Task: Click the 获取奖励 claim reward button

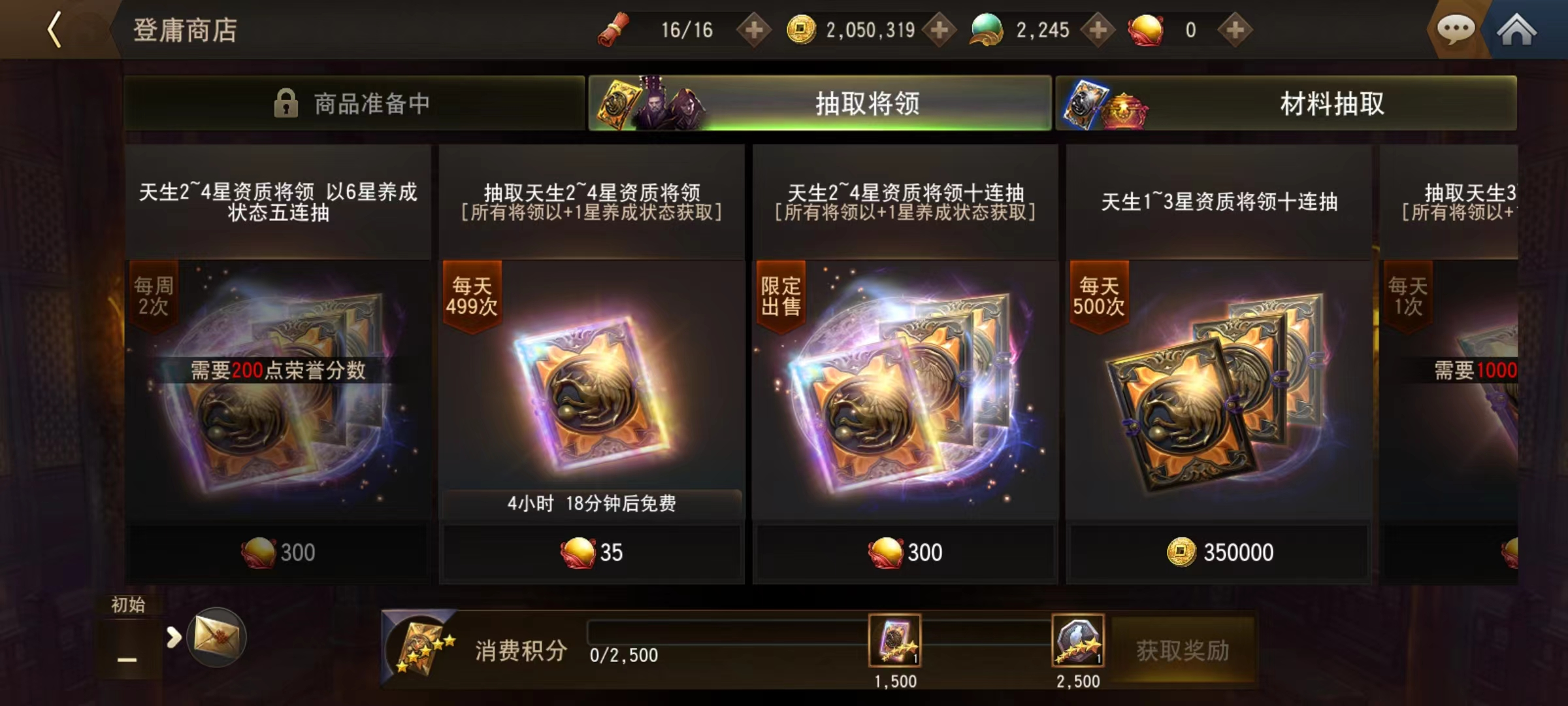Action: click(1183, 650)
